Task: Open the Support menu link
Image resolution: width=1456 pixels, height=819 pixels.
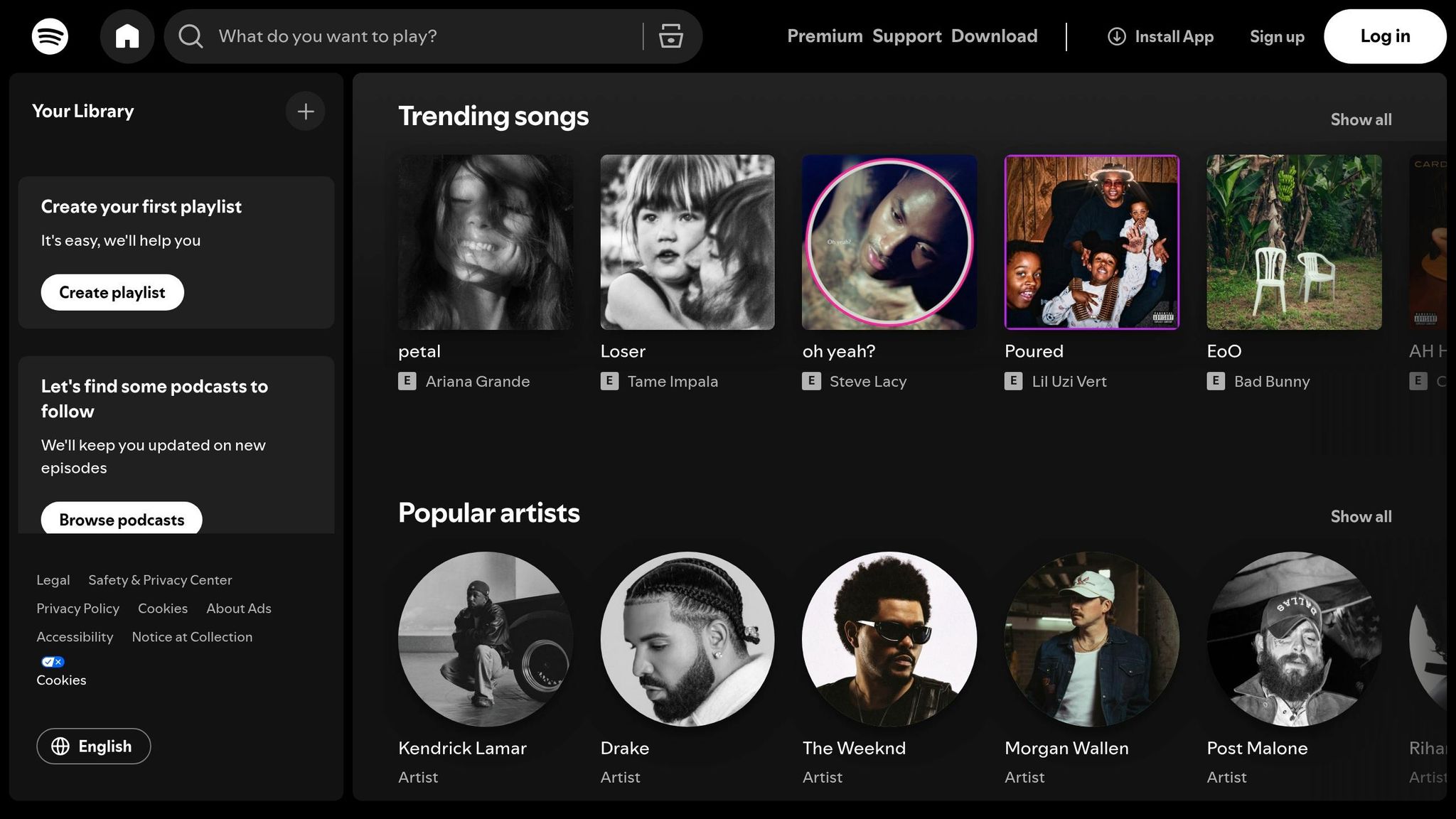Action: coord(907,36)
